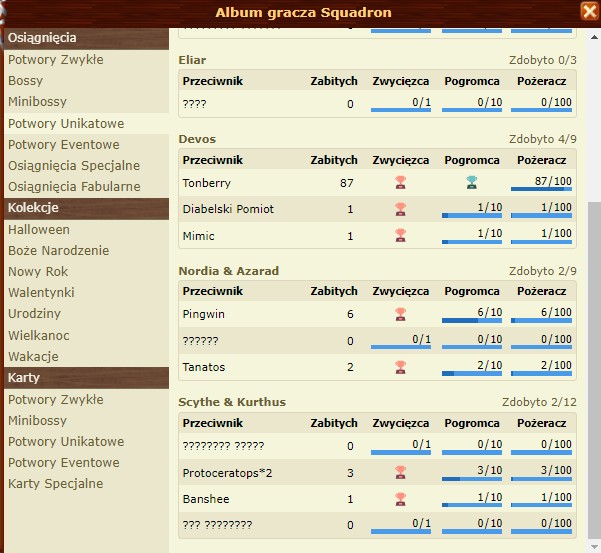The image size is (601, 553).
Task: Select Bossy achievements category
Action: coord(26,81)
